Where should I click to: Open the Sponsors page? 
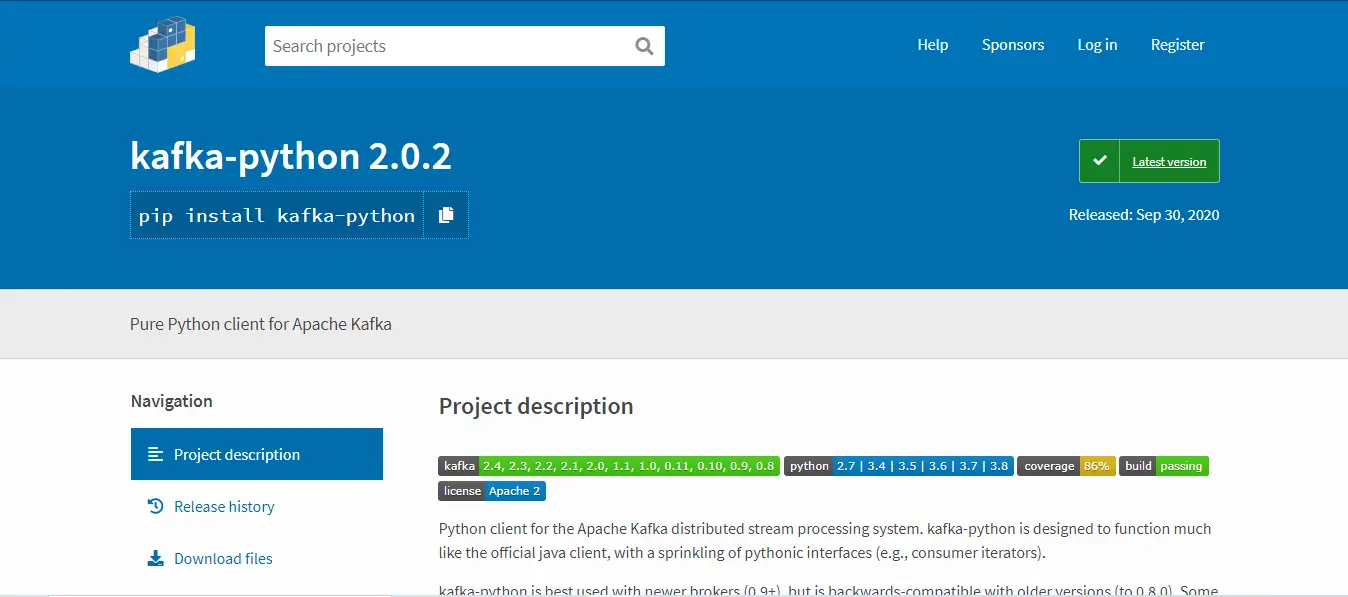pos(1013,44)
